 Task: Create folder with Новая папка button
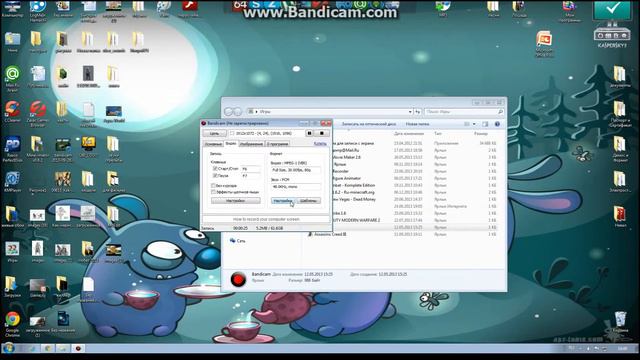coord(417,124)
